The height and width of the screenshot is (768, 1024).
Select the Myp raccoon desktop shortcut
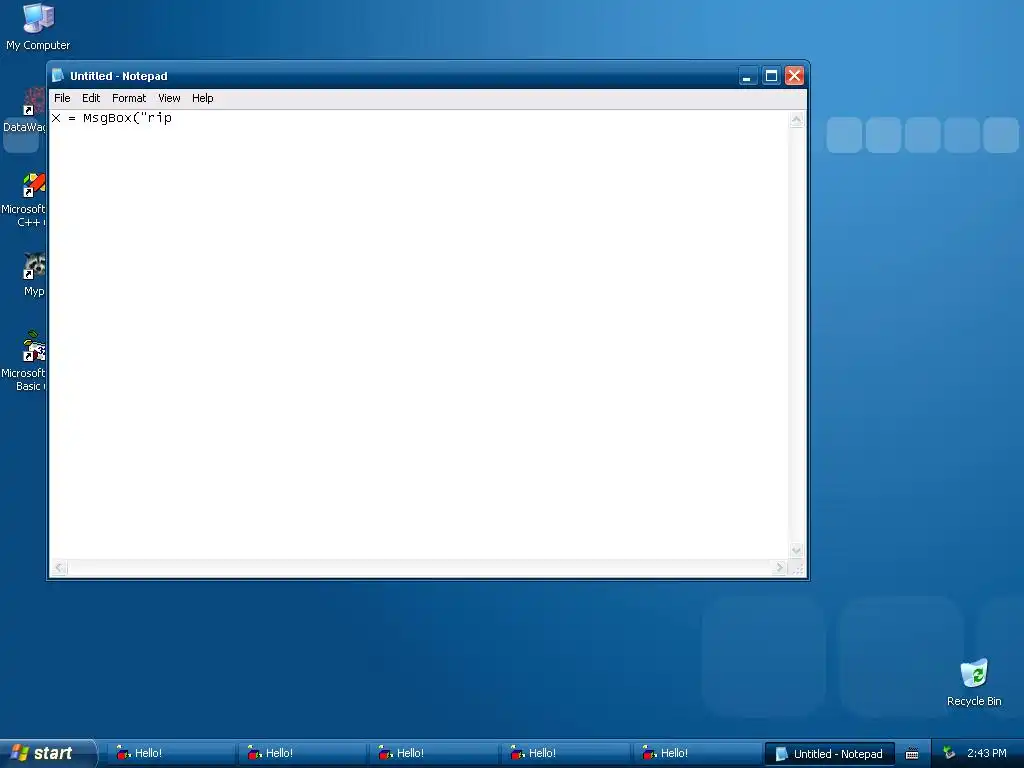click(34, 275)
